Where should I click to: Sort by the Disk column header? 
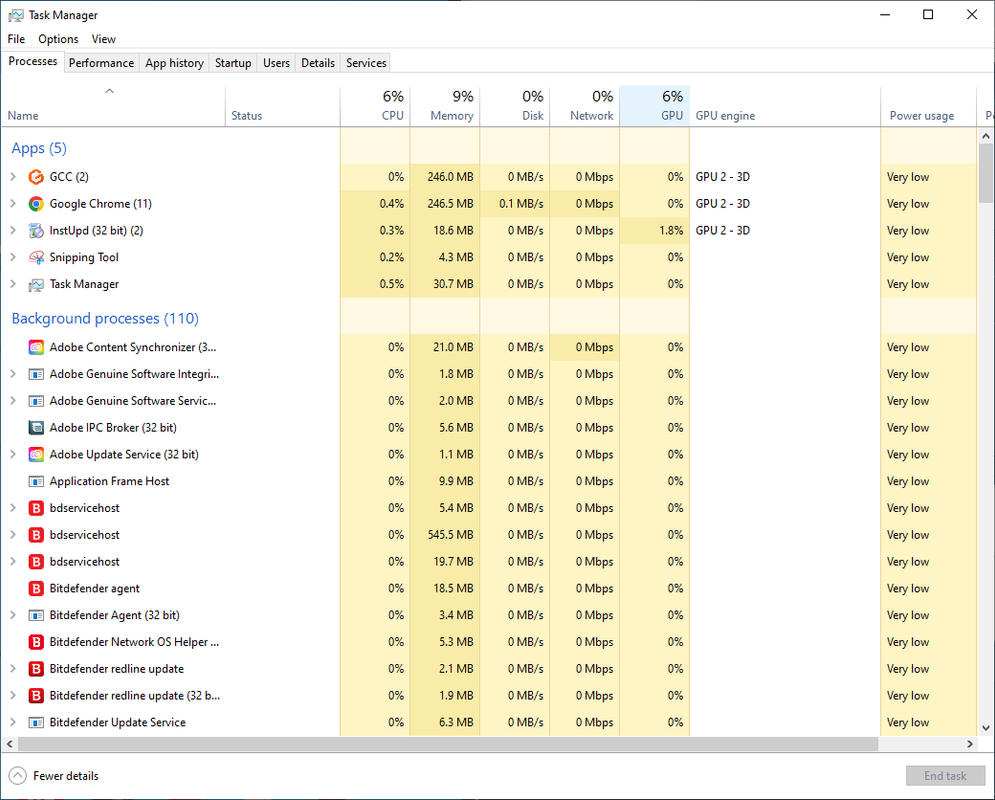[x=515, y=106]
